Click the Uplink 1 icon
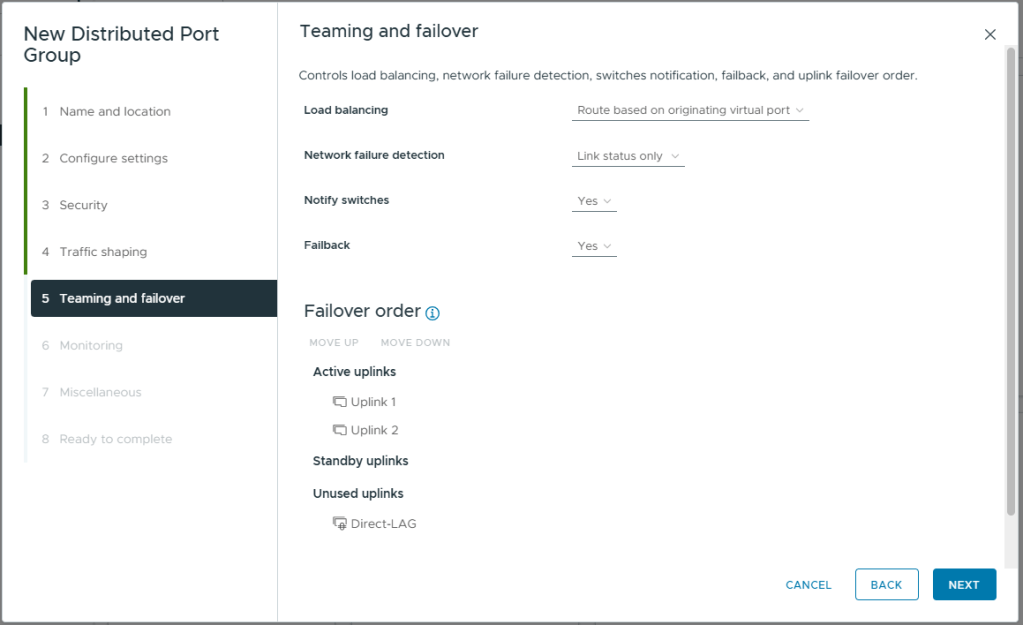This screenshot has height=625, width=1023. coord(339,402)
